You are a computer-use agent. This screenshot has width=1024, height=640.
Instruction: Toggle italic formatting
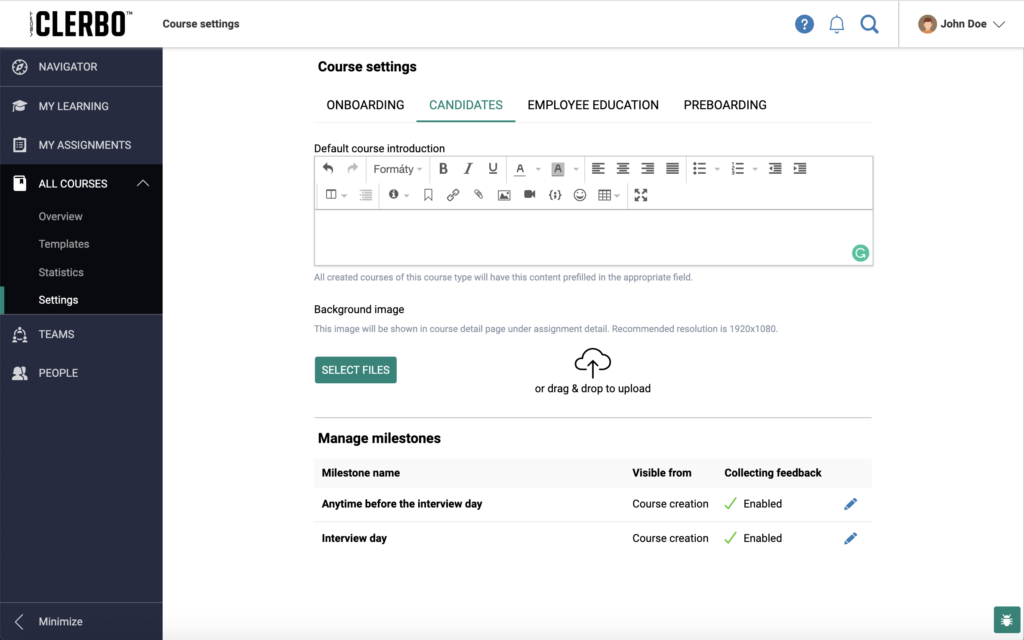click(x=468, y=168)
